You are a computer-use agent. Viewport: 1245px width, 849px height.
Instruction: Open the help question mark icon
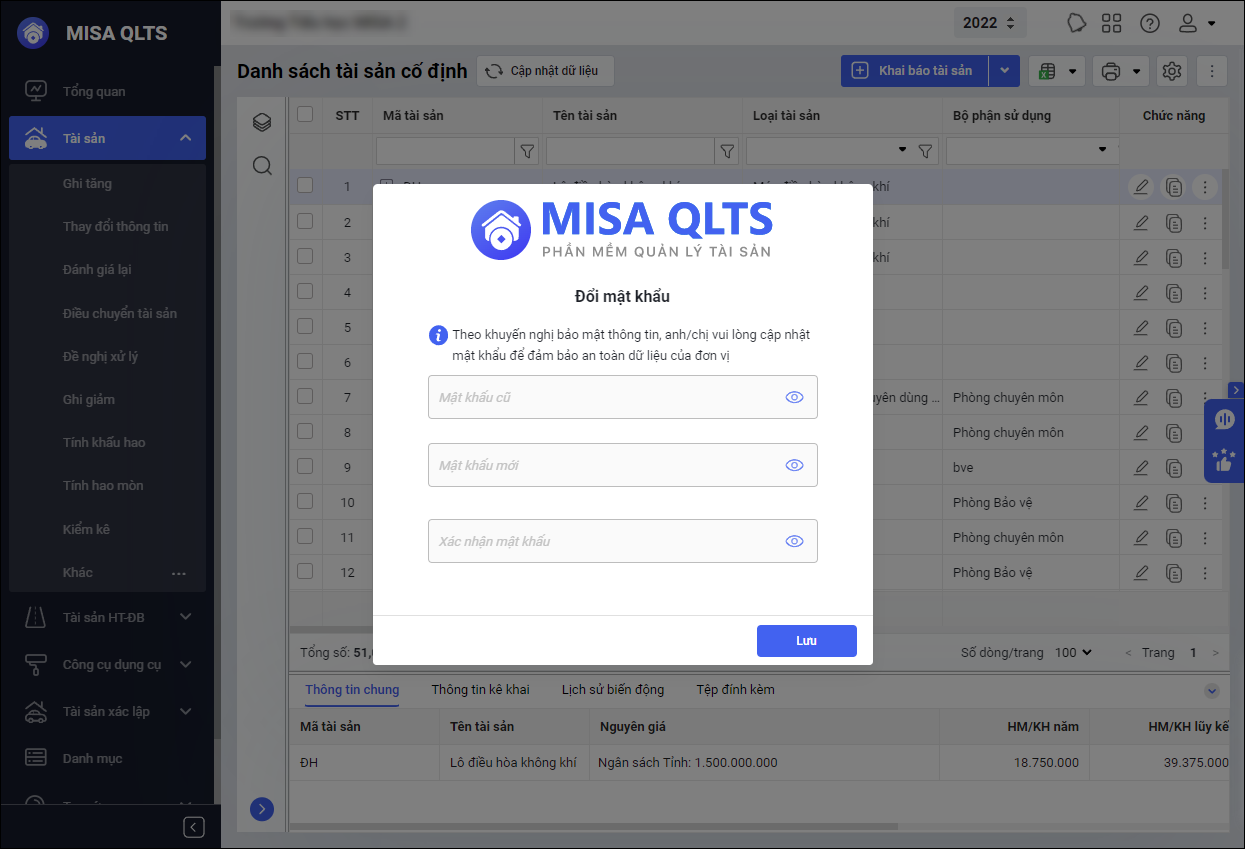click(1149, 22)
